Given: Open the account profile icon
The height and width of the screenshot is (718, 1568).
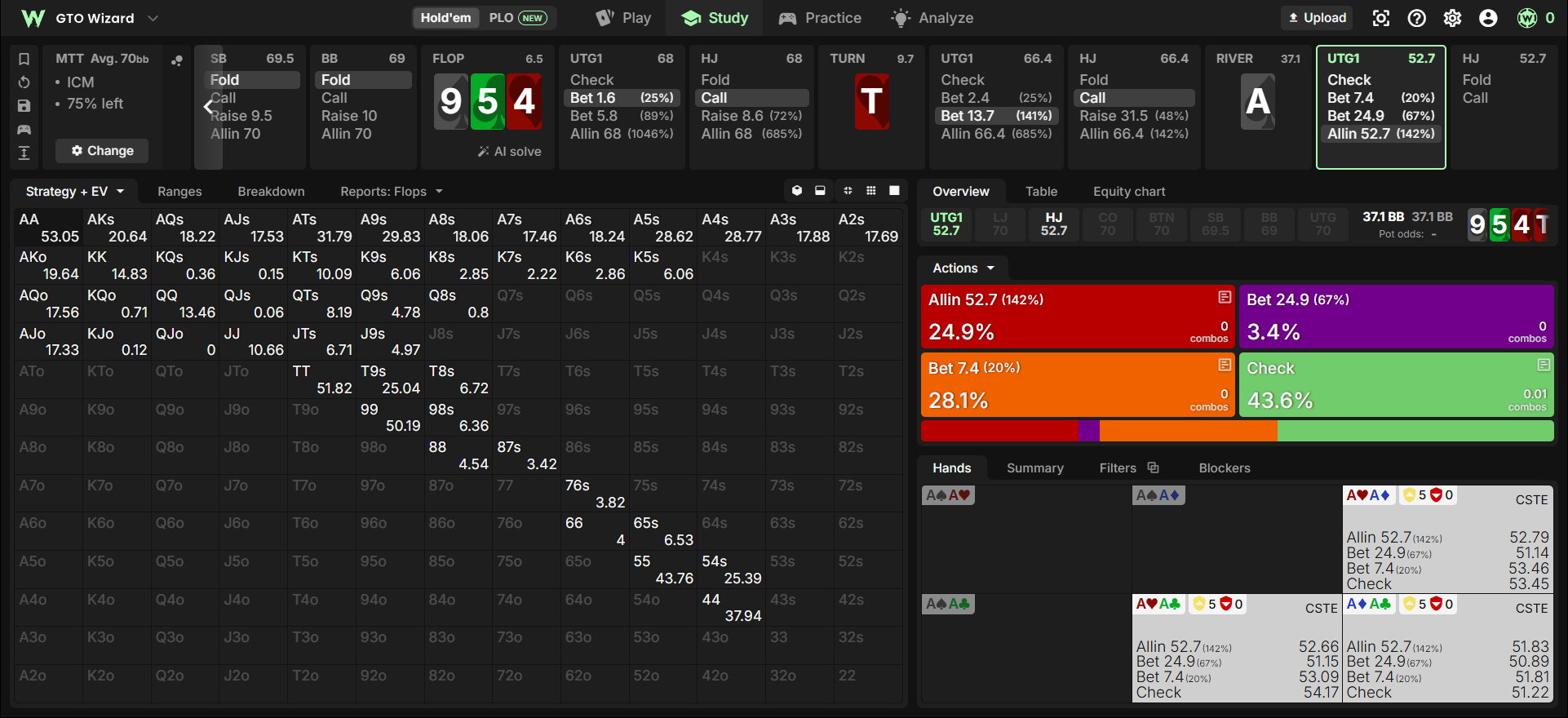Looking at the screenshot, I should tap(1488, 18).
